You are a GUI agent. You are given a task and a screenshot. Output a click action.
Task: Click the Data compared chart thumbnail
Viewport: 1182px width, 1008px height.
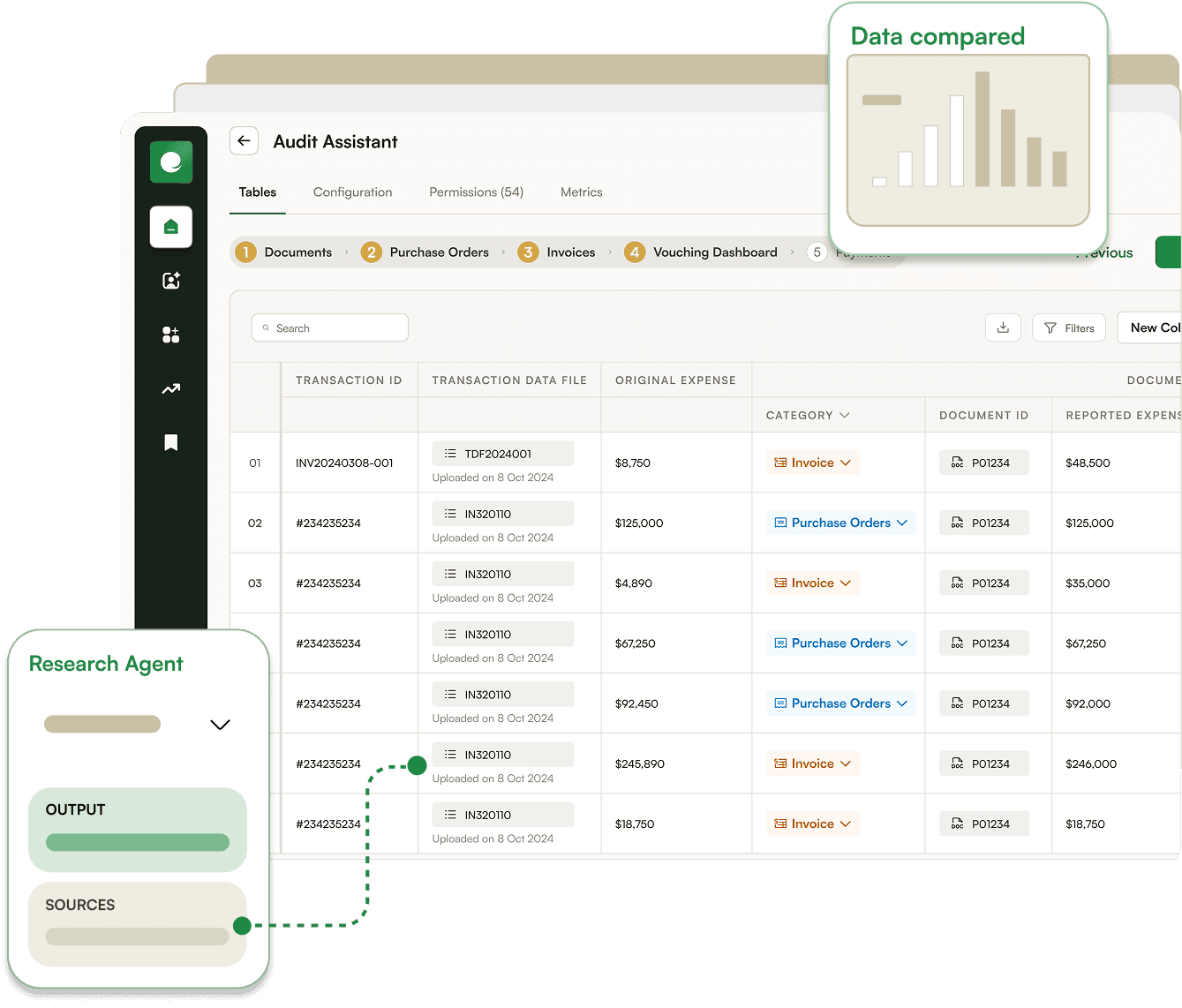click(968, 140)
